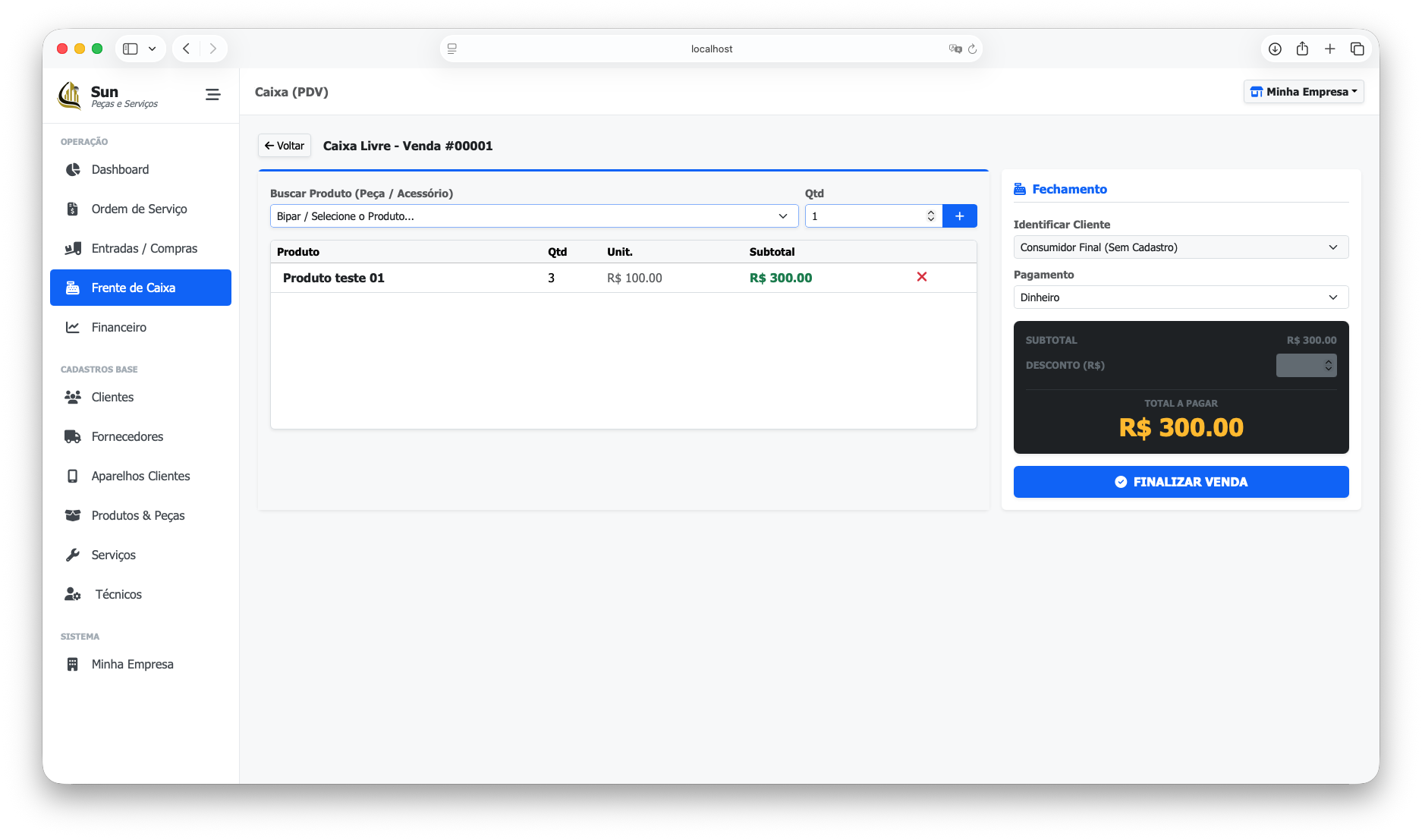1422x840 pixels.
Task: Click the blue plus add-product button
Action: (x=959, y=216)
